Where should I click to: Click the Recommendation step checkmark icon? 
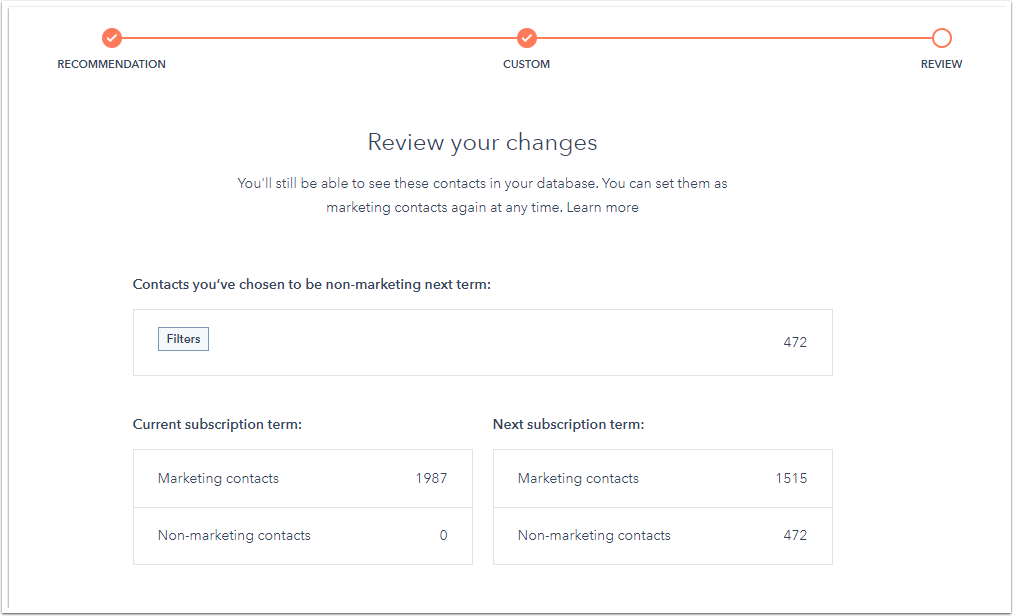(x=112, y=38)
